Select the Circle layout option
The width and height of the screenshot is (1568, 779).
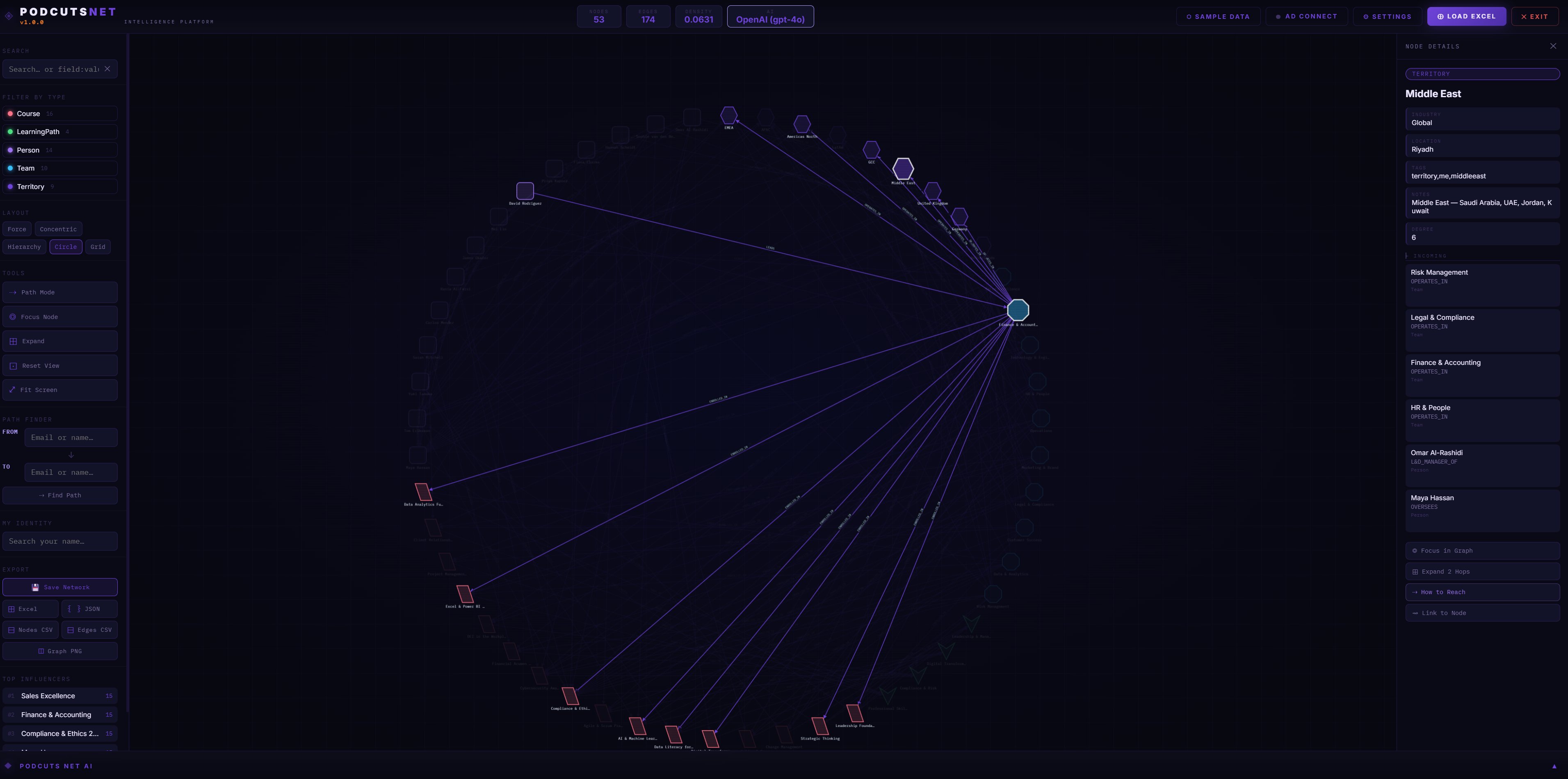(66, 247)
